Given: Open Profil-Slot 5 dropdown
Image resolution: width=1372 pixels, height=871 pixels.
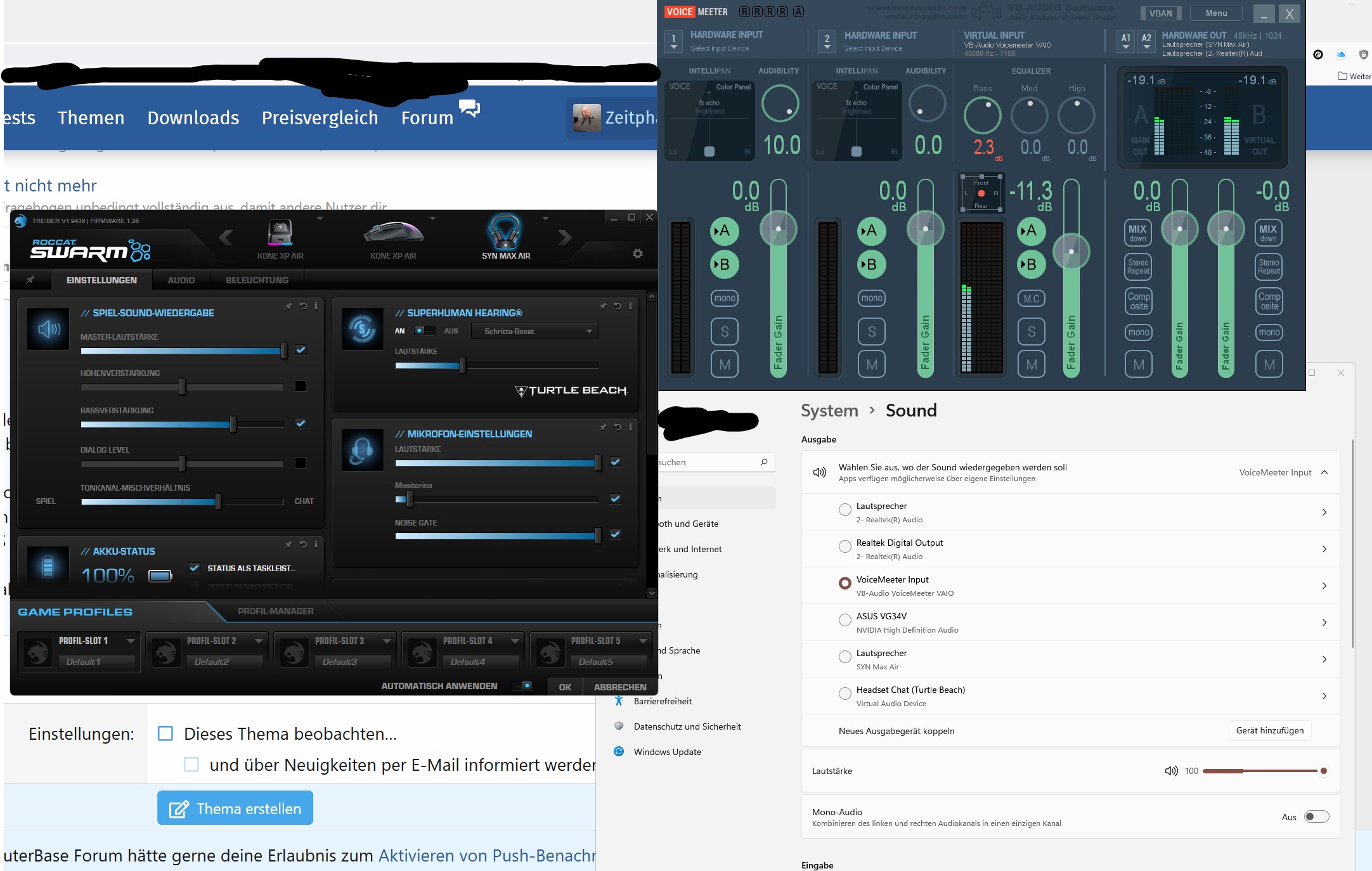Looking at the screenshot, I should [x=643, y=641].
